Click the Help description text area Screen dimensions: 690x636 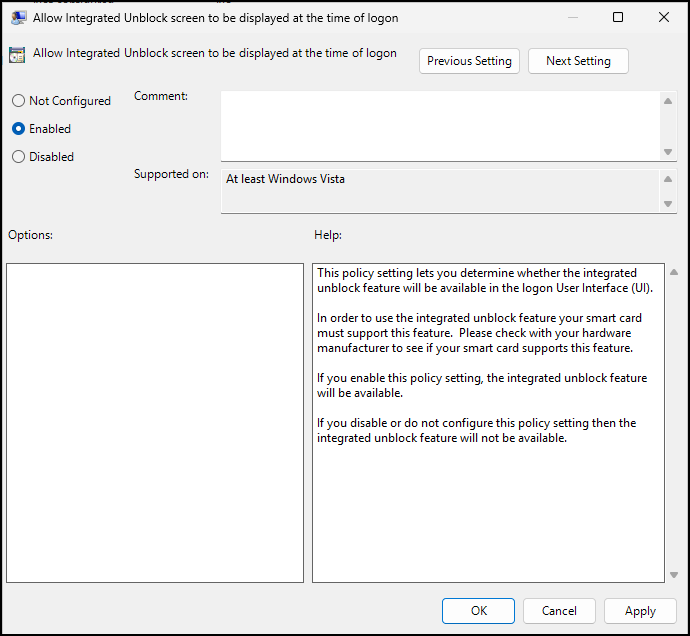pos(488,423)
